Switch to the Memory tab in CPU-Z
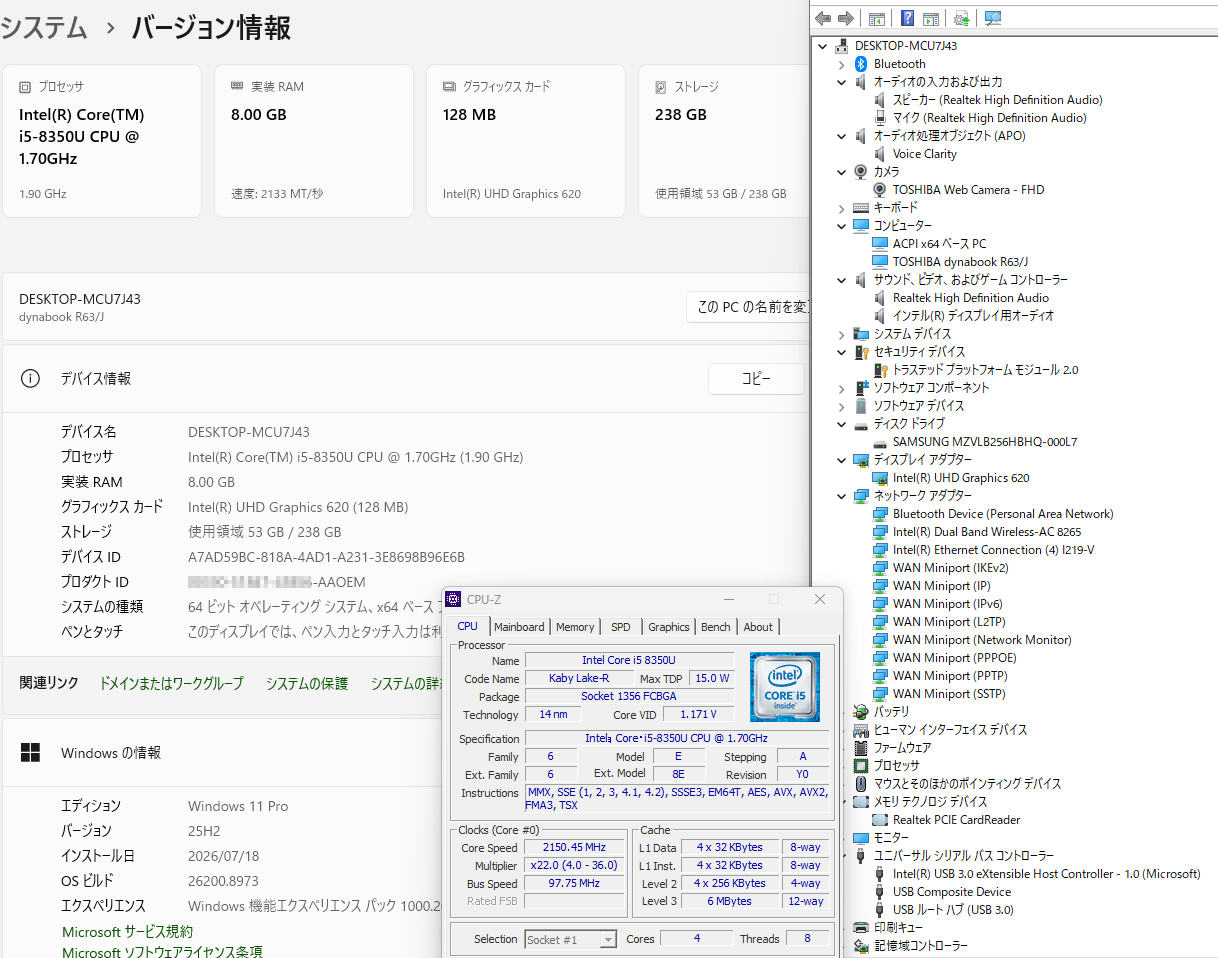1218x958 pixels. click(575, 627)
